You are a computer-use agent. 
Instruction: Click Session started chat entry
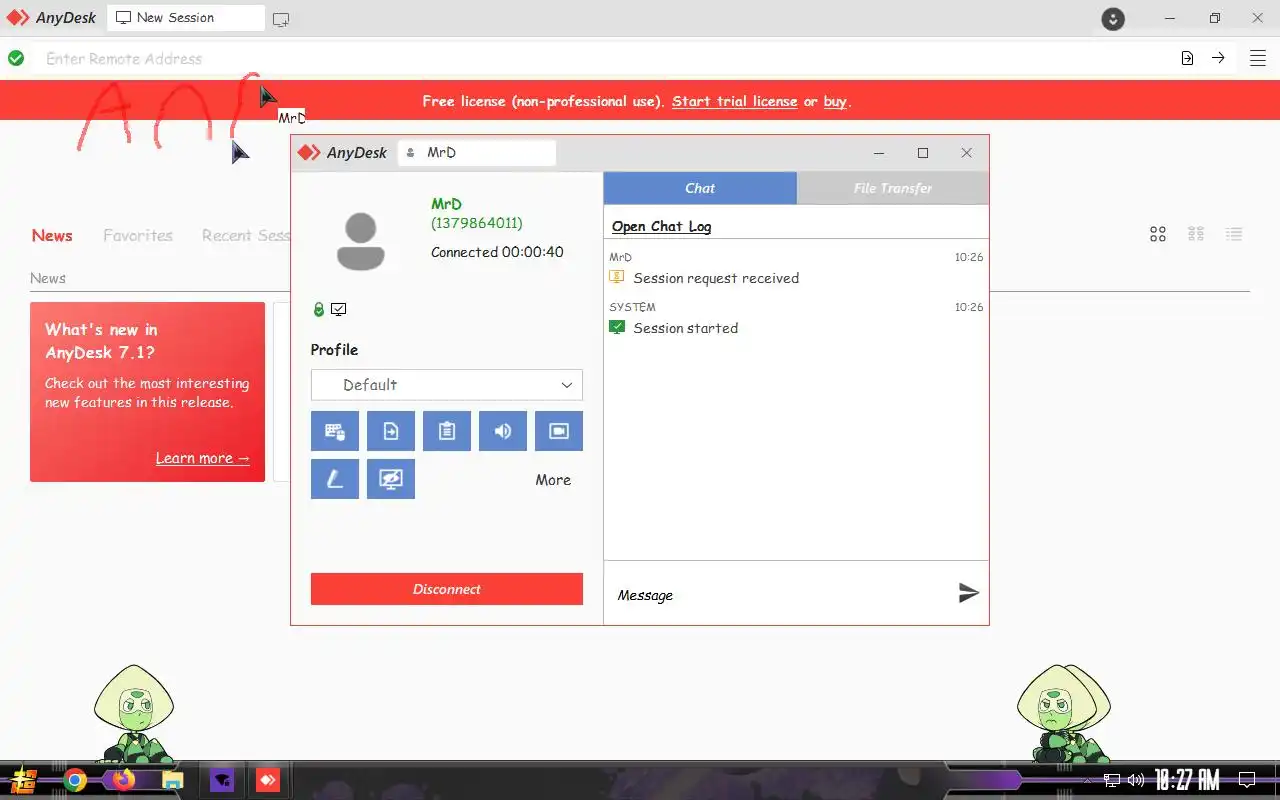point(685,328)
